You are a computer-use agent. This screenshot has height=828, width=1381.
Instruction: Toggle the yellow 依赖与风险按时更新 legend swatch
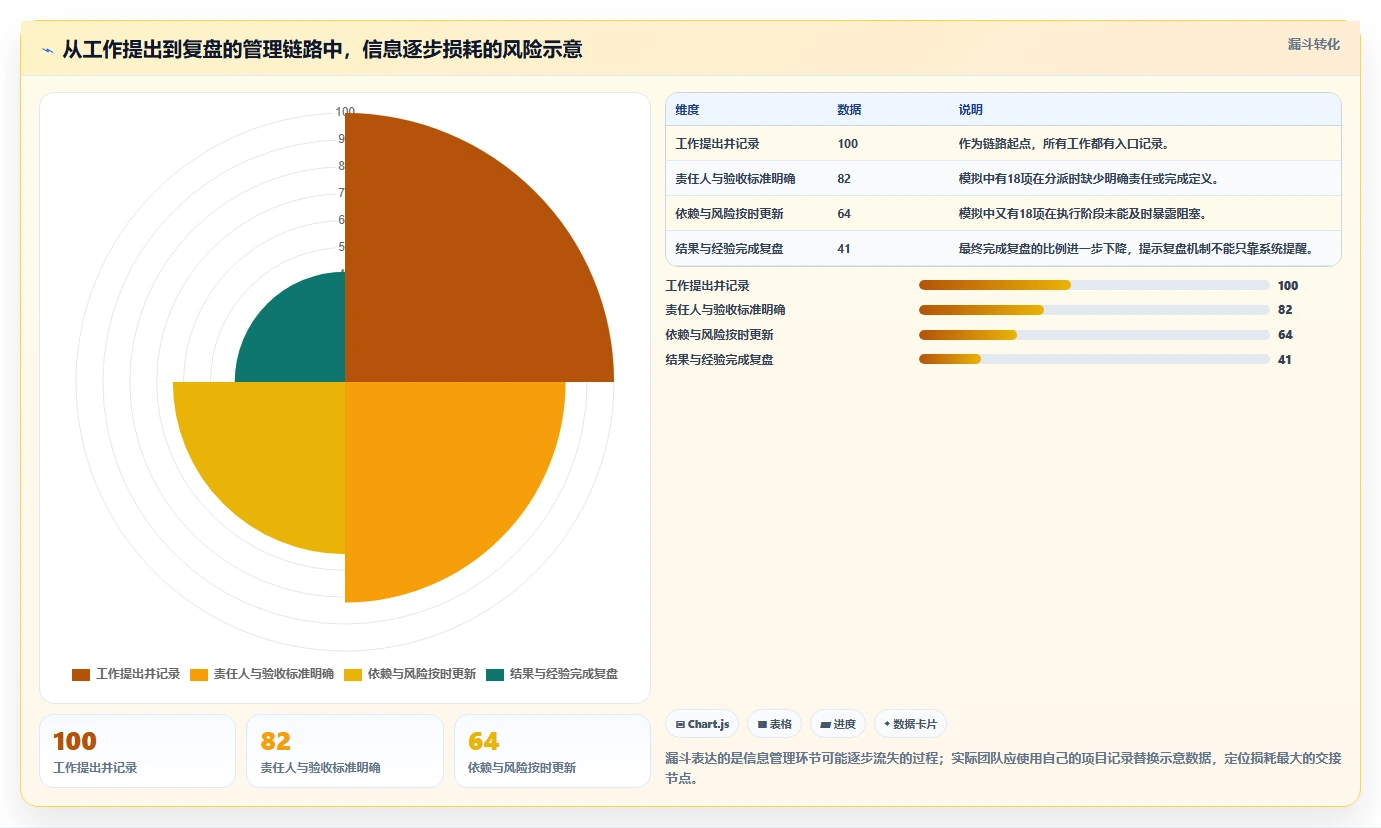click(x=353, y=675)
